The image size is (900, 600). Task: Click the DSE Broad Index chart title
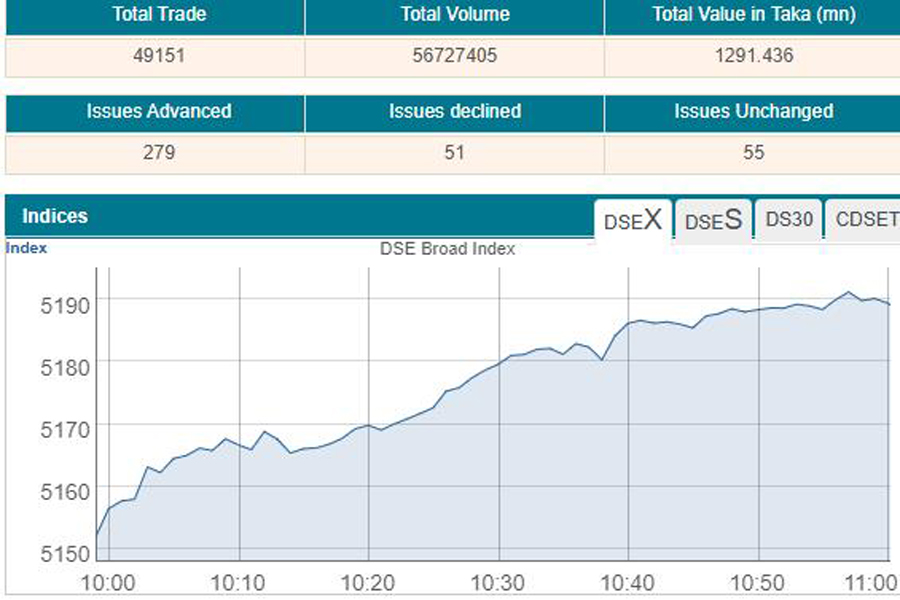tap(447, 249)
